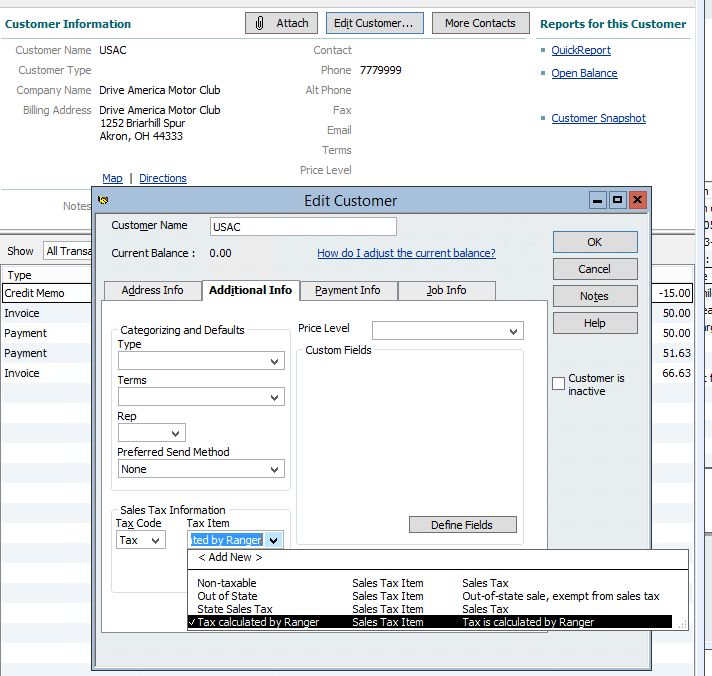712x676 pixels.
Task: Click the Define Fields button
Action: point(461,525)
